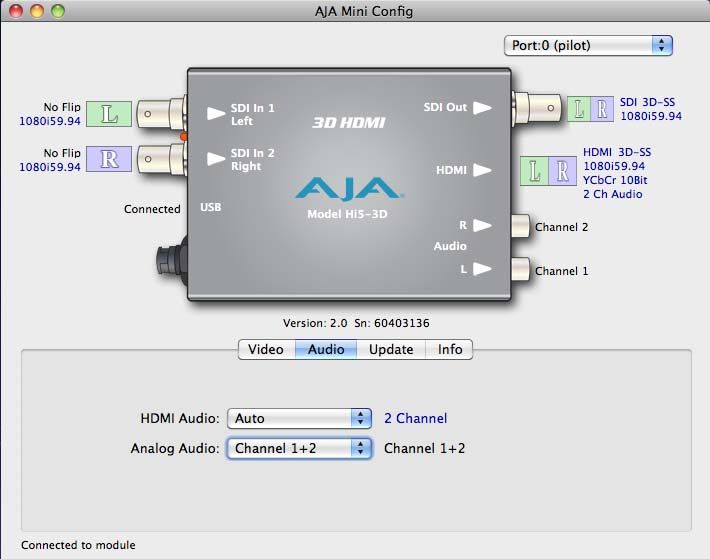Click the 'Version: 2.0 Sn: 60403136' text
Screen dimensions: 710x559
click(x=356, y=323)
